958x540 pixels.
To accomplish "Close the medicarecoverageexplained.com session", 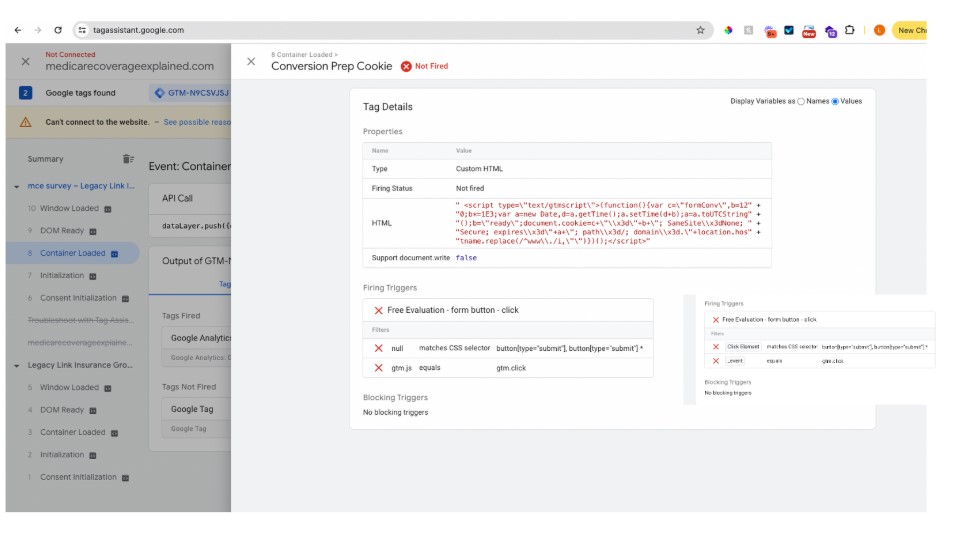I will click(25, 62).
